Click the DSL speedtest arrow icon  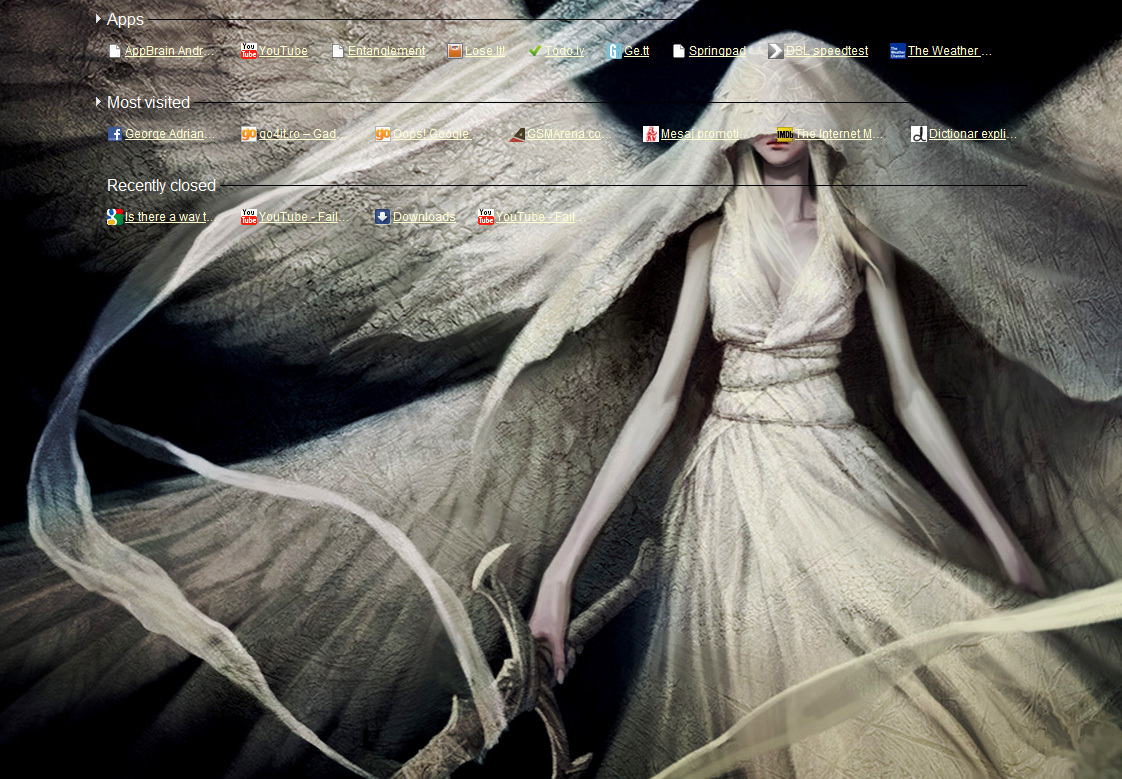(776, 51)
